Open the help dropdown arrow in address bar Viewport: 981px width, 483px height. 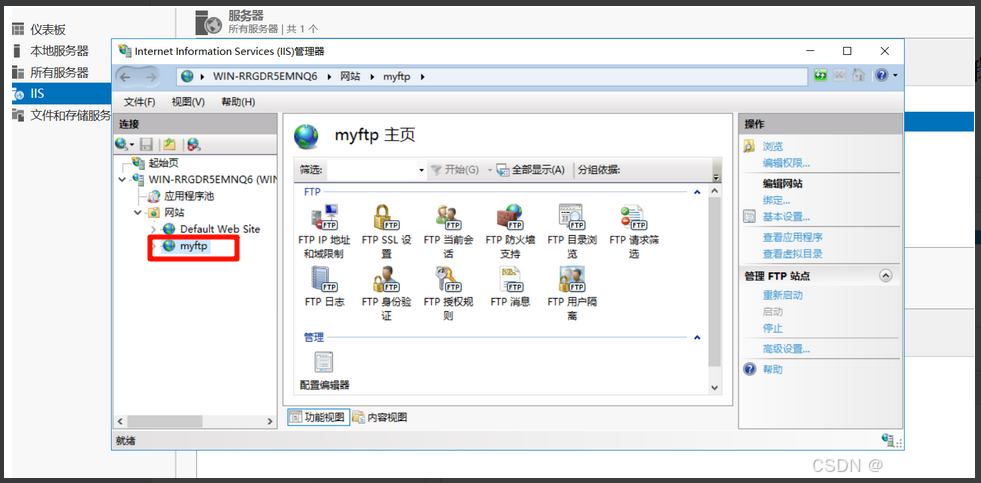(895, 76)
